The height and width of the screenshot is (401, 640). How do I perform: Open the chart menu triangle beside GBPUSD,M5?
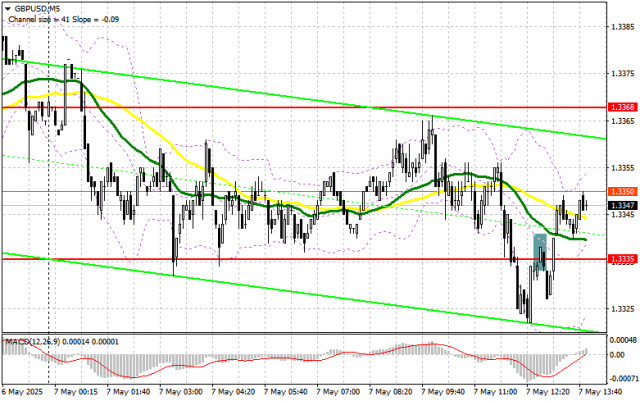(8, 8)
